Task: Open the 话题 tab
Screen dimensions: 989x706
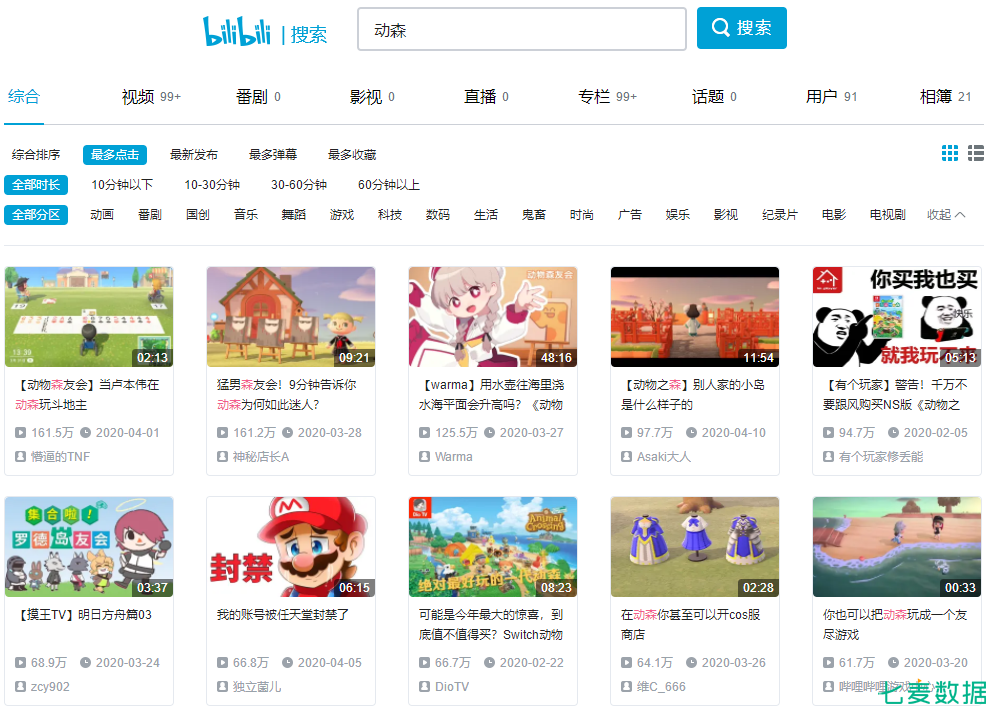Action: [x=714, y=97]
